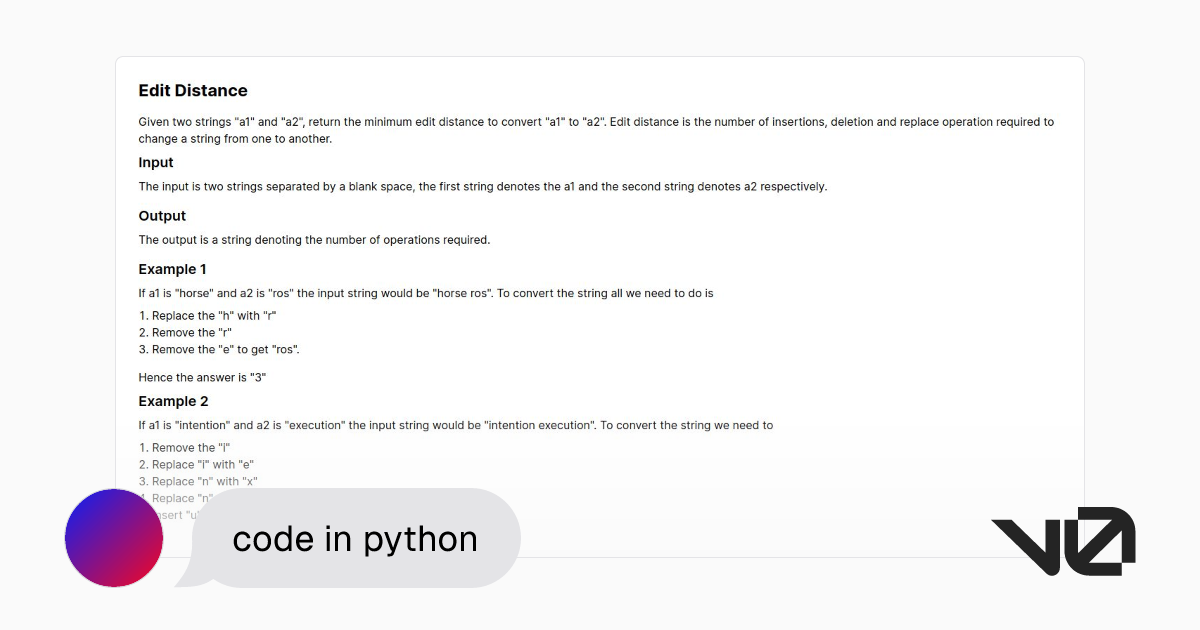Viewport: 1200px width, 630px height.
Task: Toggle the Output section heading
Action: pyautogui.click(x=161, y=215)
